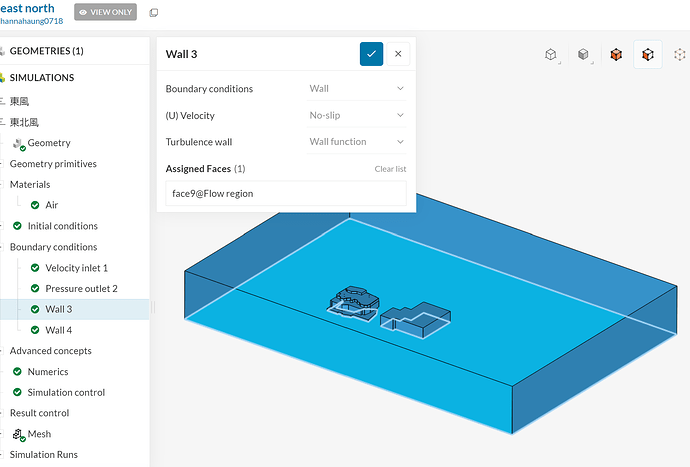Open the Turbulence wall dropdown
Viewport: 690px width, 467px height.
(357, 142)
